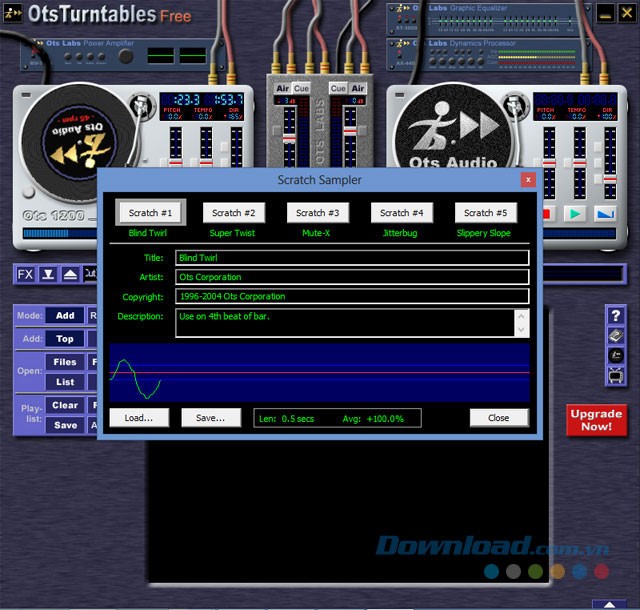Click the FX effects icon
The image size is (640, 610).
coord(25,274)
